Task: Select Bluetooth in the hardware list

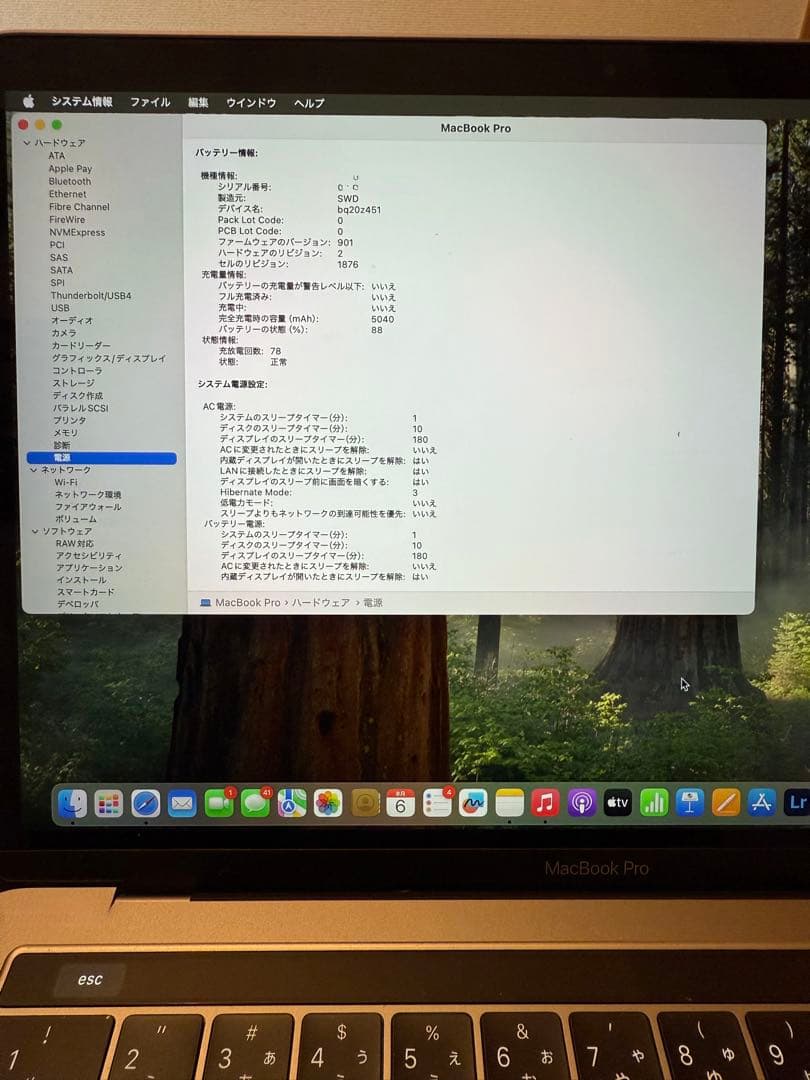Action: click(x=68, y=181)
